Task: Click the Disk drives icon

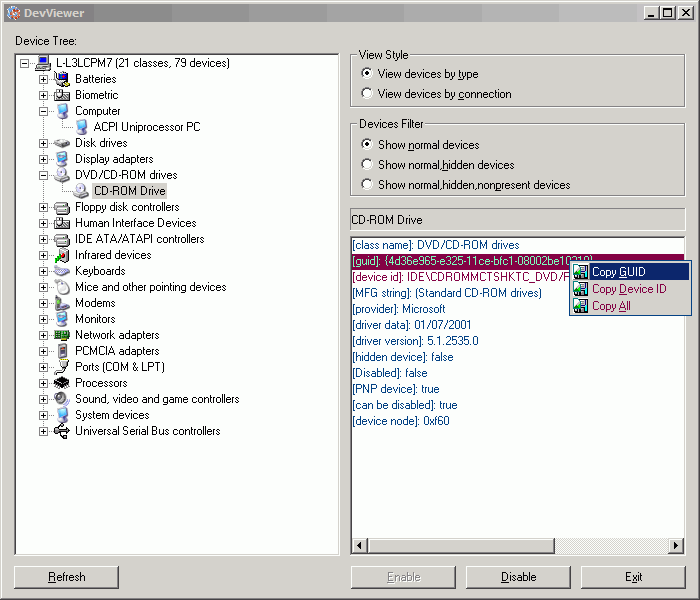Action: pos(62,143)
